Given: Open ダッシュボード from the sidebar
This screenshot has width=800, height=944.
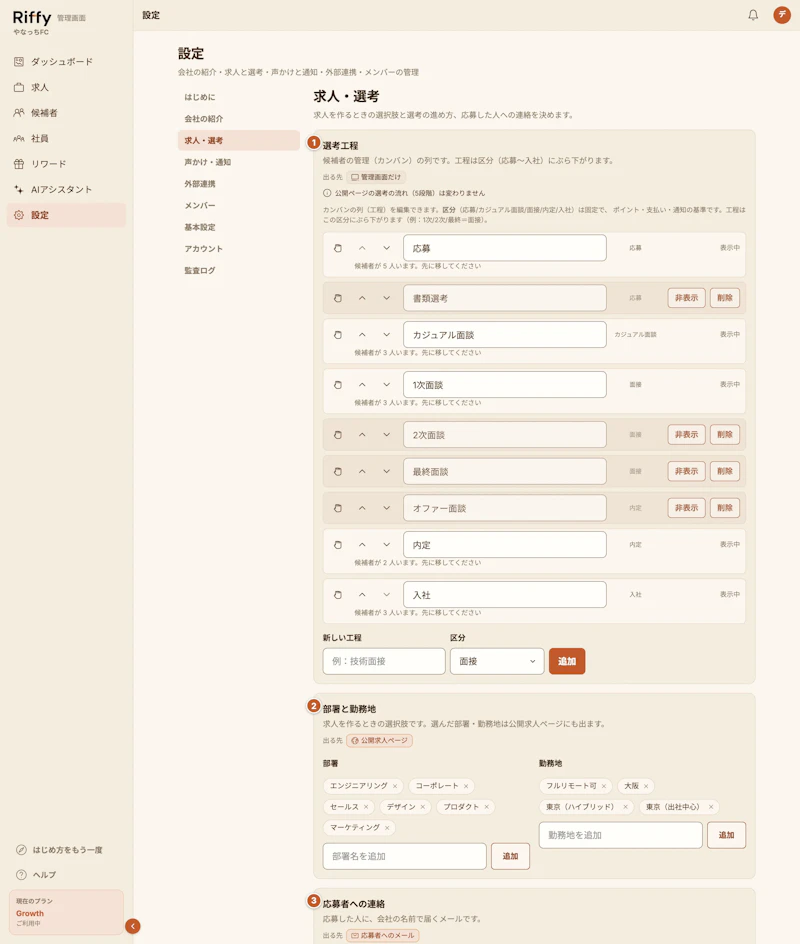Looking at the screenshot, I should pyautogui.click(x=66, y=61).
